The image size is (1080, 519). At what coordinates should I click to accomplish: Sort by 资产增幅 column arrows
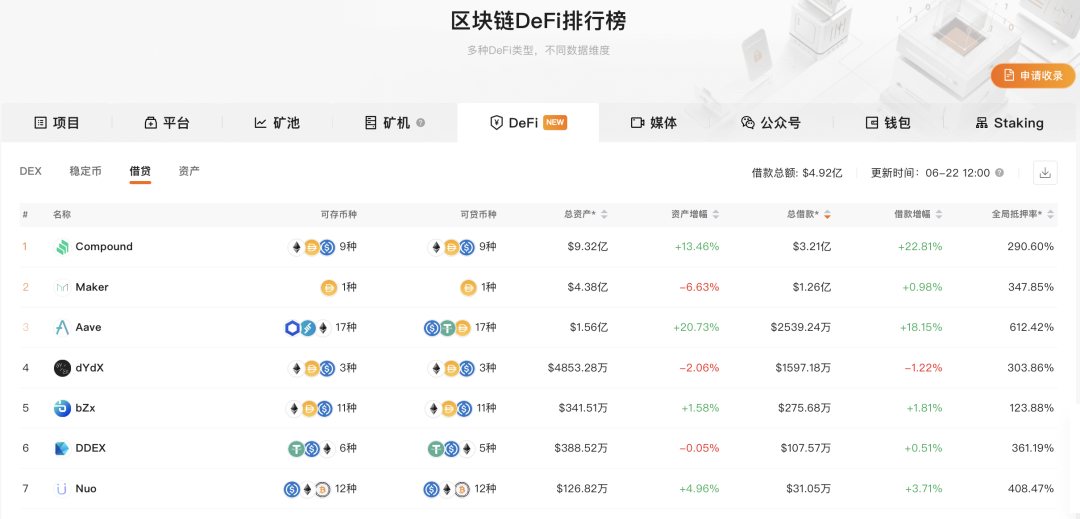[715, 215]
